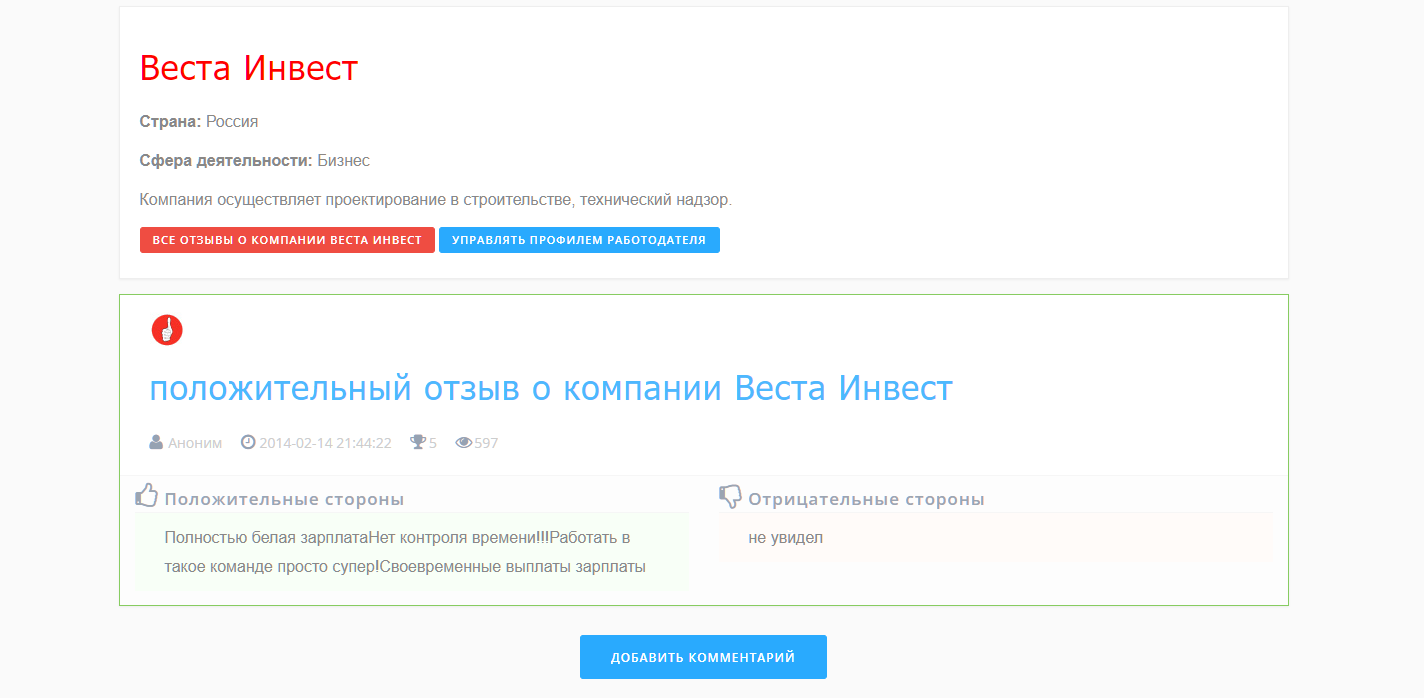Click the не увидел negative text
This screenshot has width=1424, height=698.
click(x=785, y=538)
